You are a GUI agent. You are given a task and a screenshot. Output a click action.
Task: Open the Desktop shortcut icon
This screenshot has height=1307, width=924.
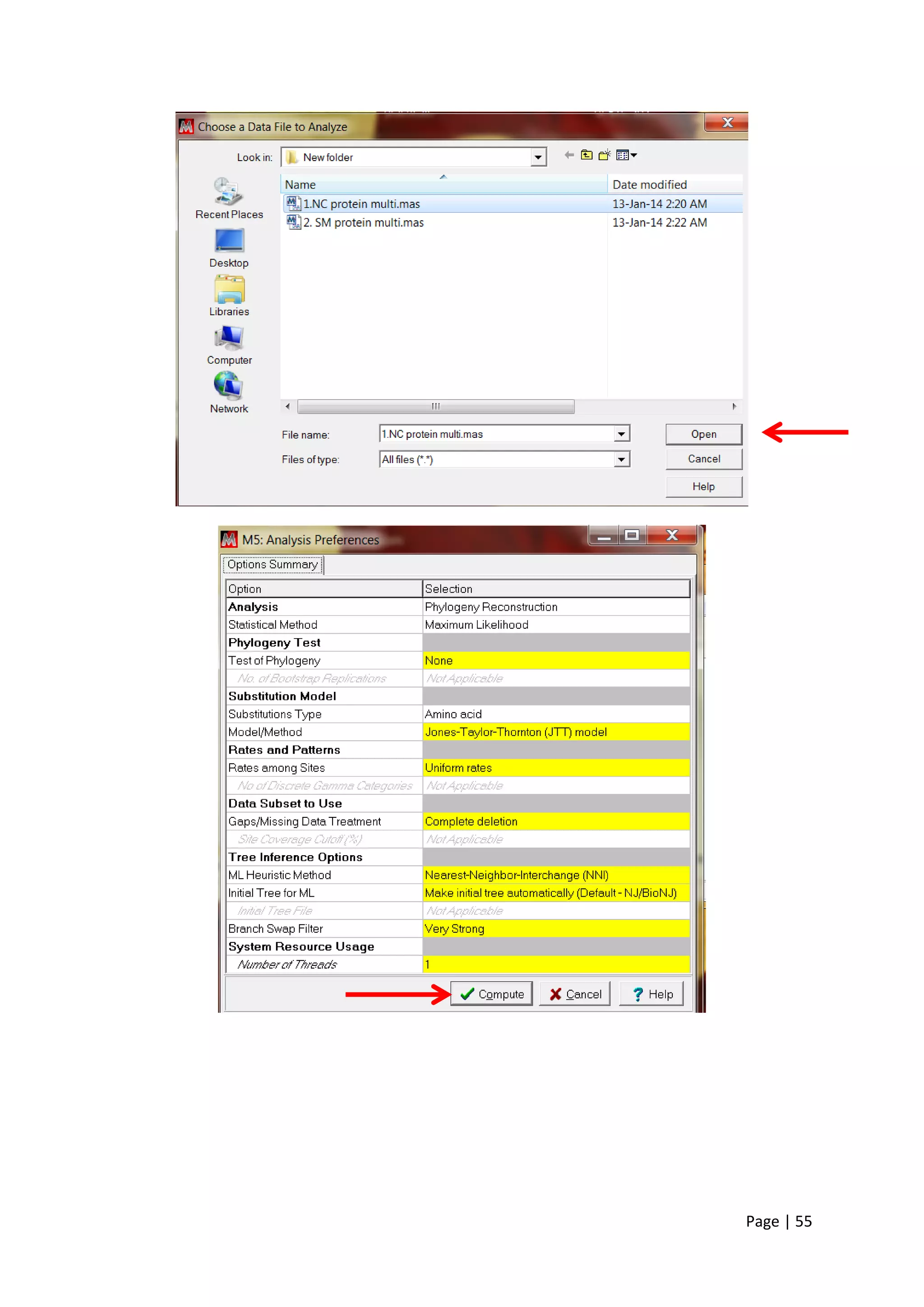[x=229, y=241]
